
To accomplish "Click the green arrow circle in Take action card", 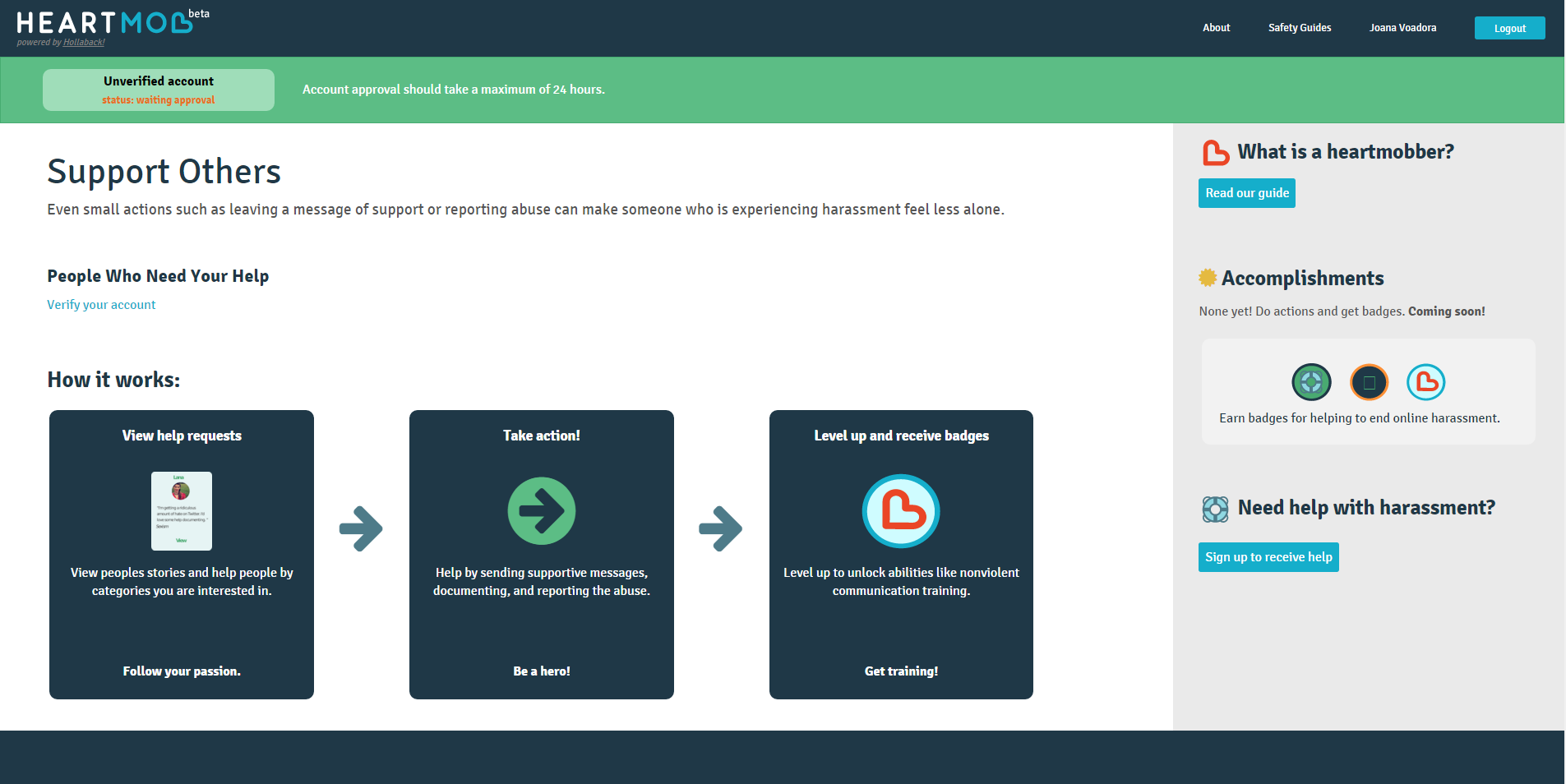I will [x=542, y=511].
